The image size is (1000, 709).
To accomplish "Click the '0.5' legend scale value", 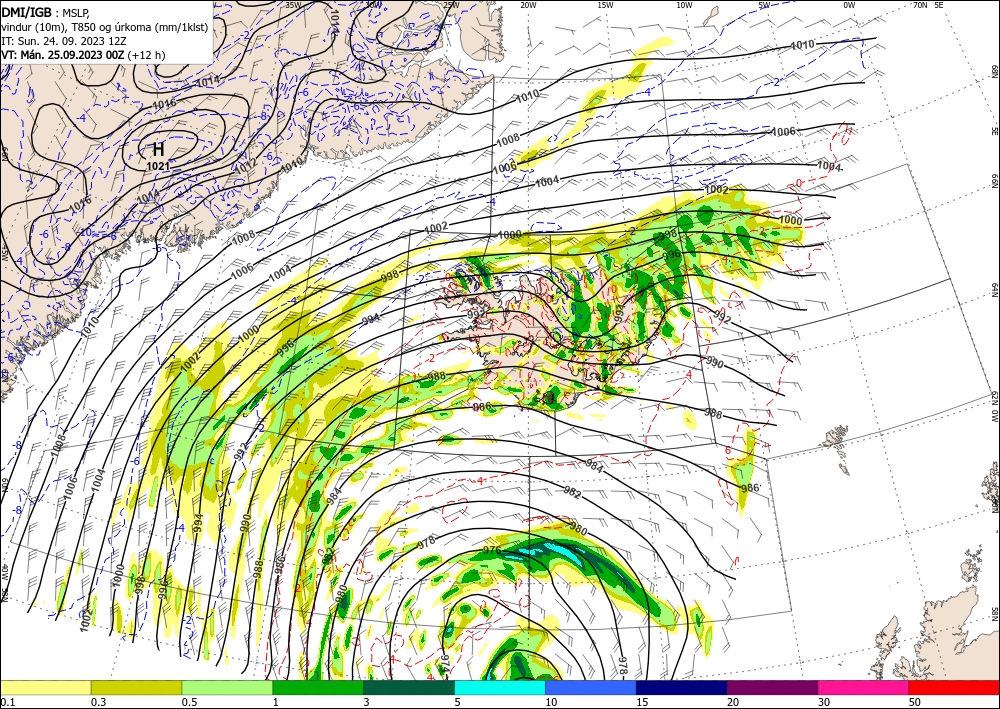I will coord(189,702).
